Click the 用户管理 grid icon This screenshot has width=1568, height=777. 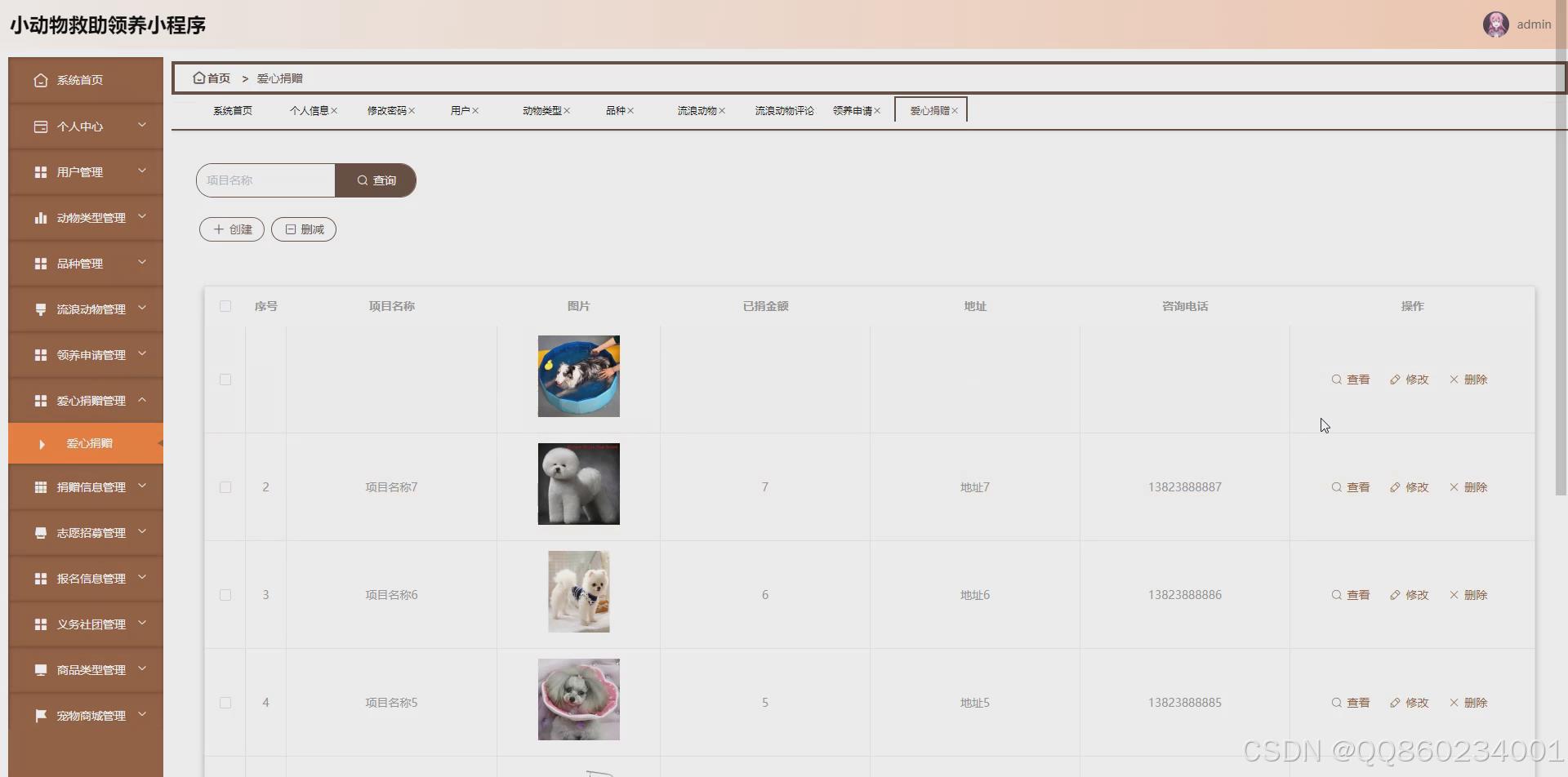[x=41, y=172]
